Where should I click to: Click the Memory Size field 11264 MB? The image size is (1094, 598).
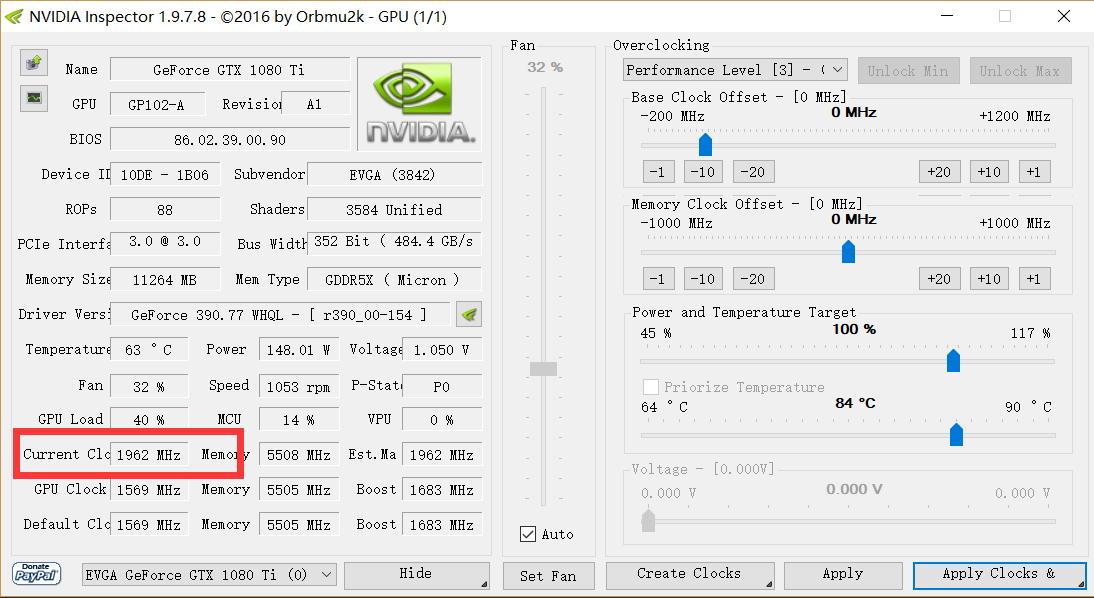click(165, 279)
